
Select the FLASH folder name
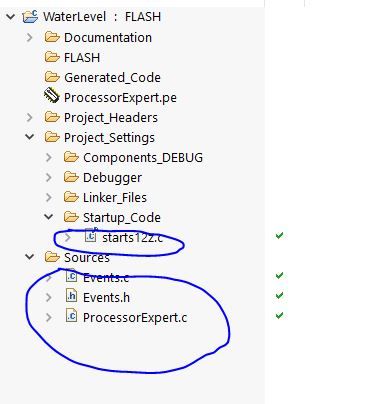[x=82, y=57]
